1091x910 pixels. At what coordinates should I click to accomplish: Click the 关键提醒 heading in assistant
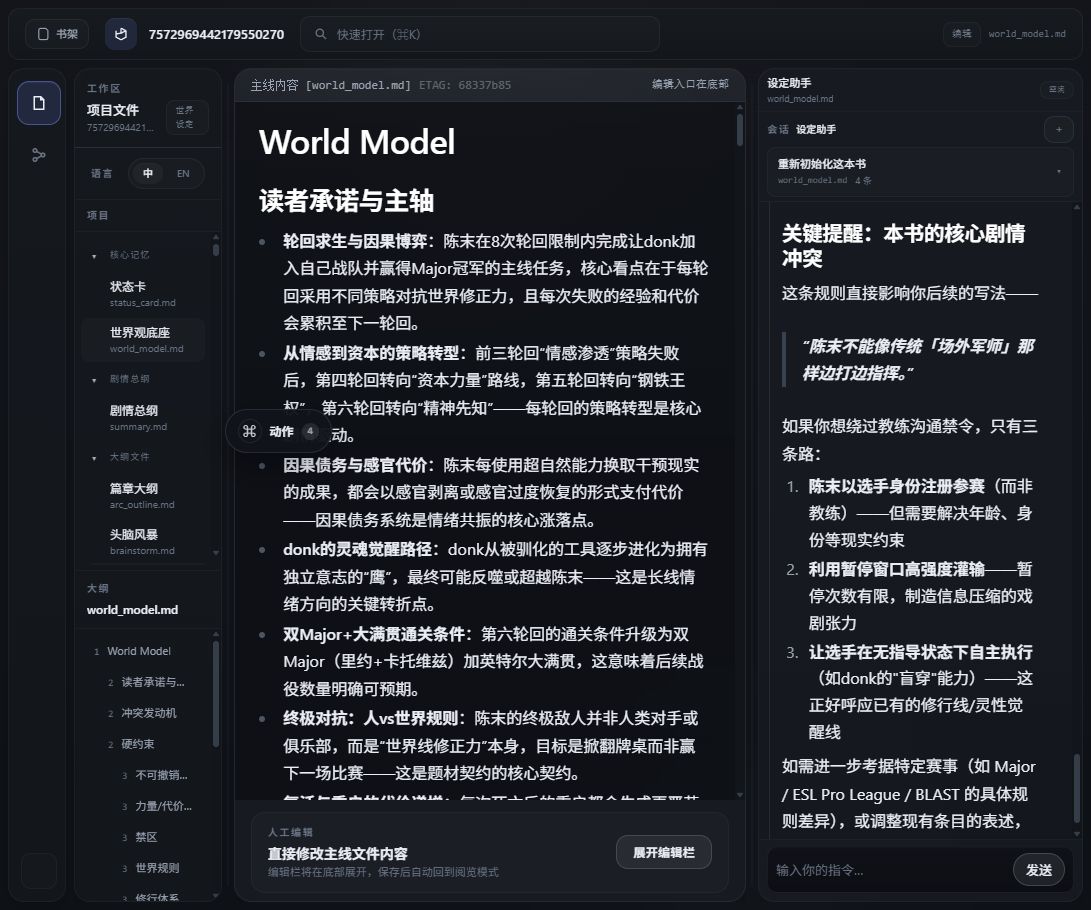(x=903, y=246)
